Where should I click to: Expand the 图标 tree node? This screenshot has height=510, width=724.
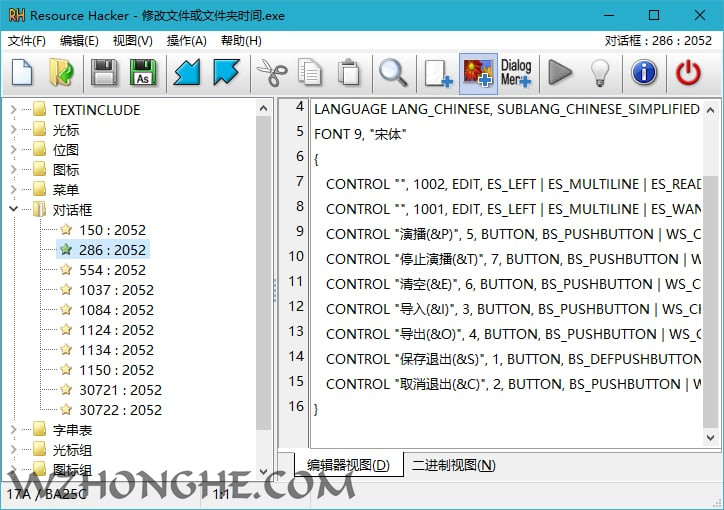[x=13, y=169]
